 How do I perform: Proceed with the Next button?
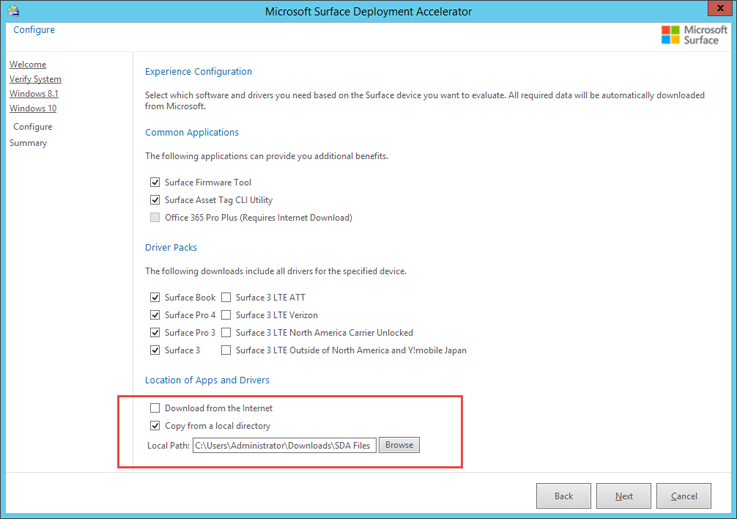tap(623, 496)
